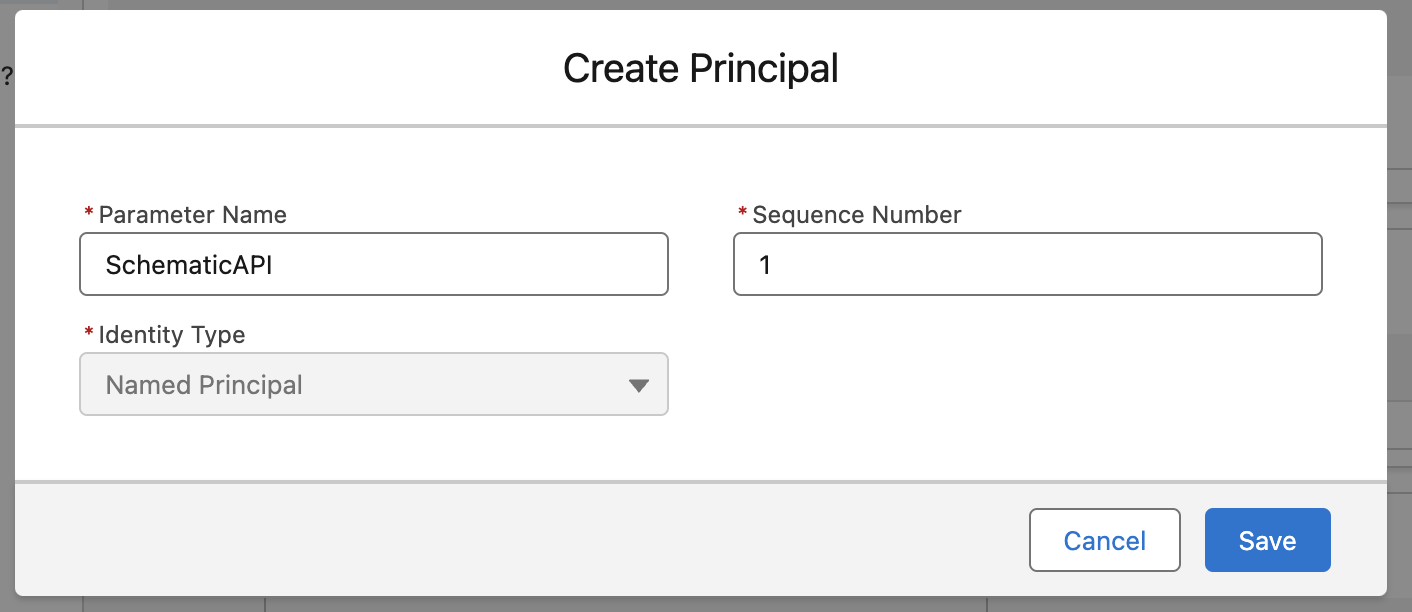Click the Parameter Name label

tap(192, 214)
